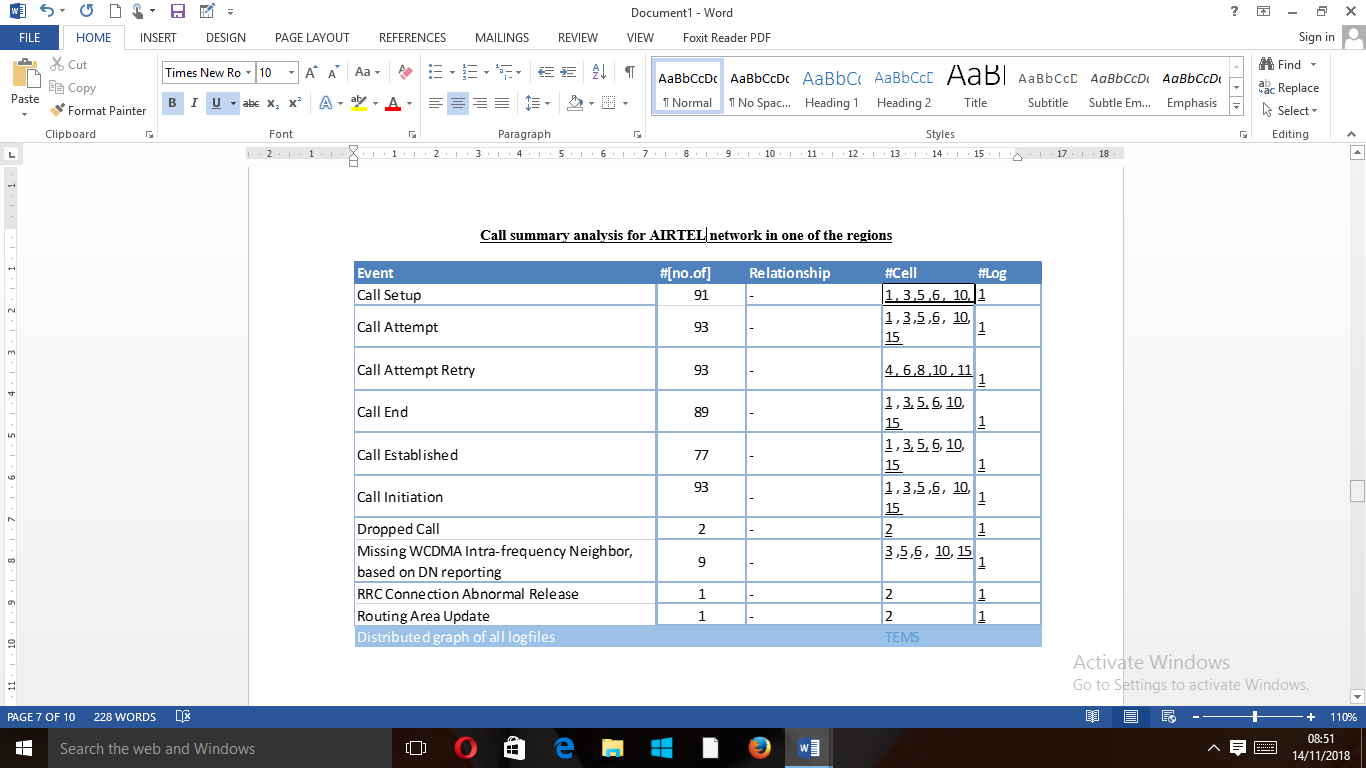Pick text highlight color
The width and height of the screenshot is (1366, 768).
point(359,103)
